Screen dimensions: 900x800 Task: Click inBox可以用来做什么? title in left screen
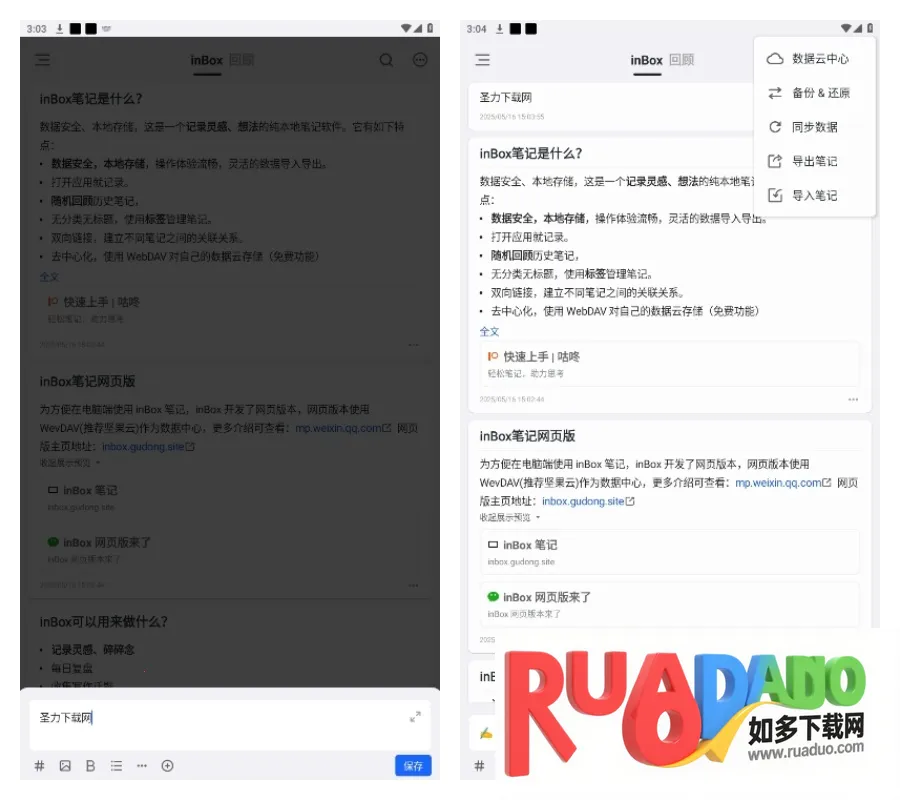[x=103, y=622]
